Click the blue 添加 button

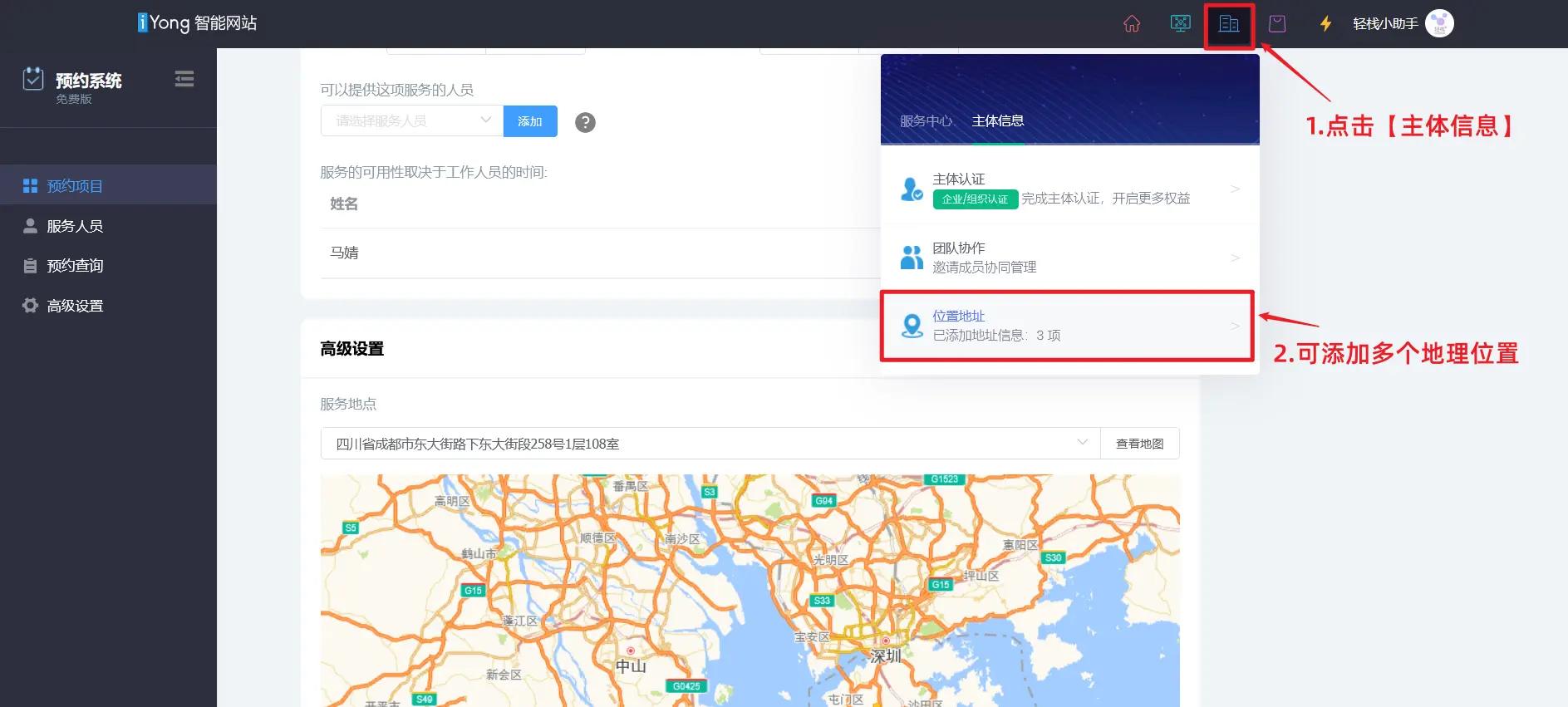tap(530, 121)
